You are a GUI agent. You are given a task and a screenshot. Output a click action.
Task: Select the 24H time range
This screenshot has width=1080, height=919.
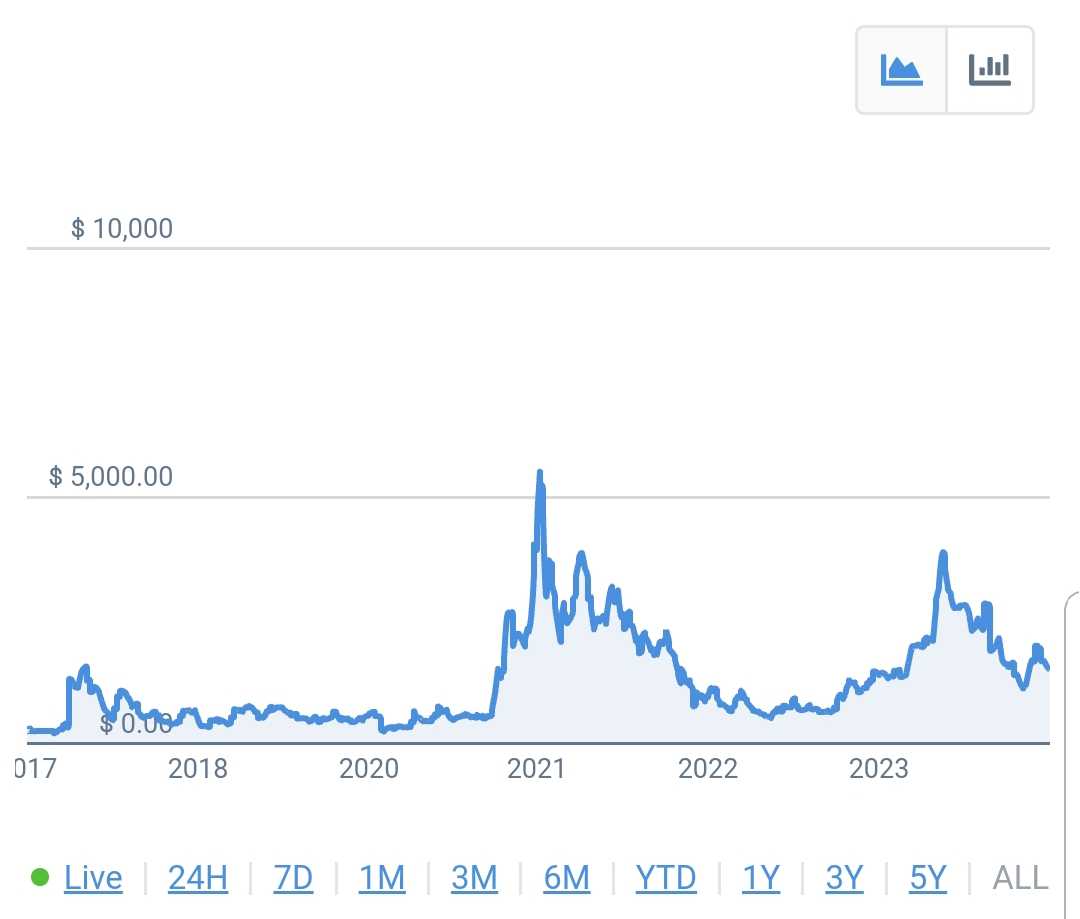[x=198, y=878]
